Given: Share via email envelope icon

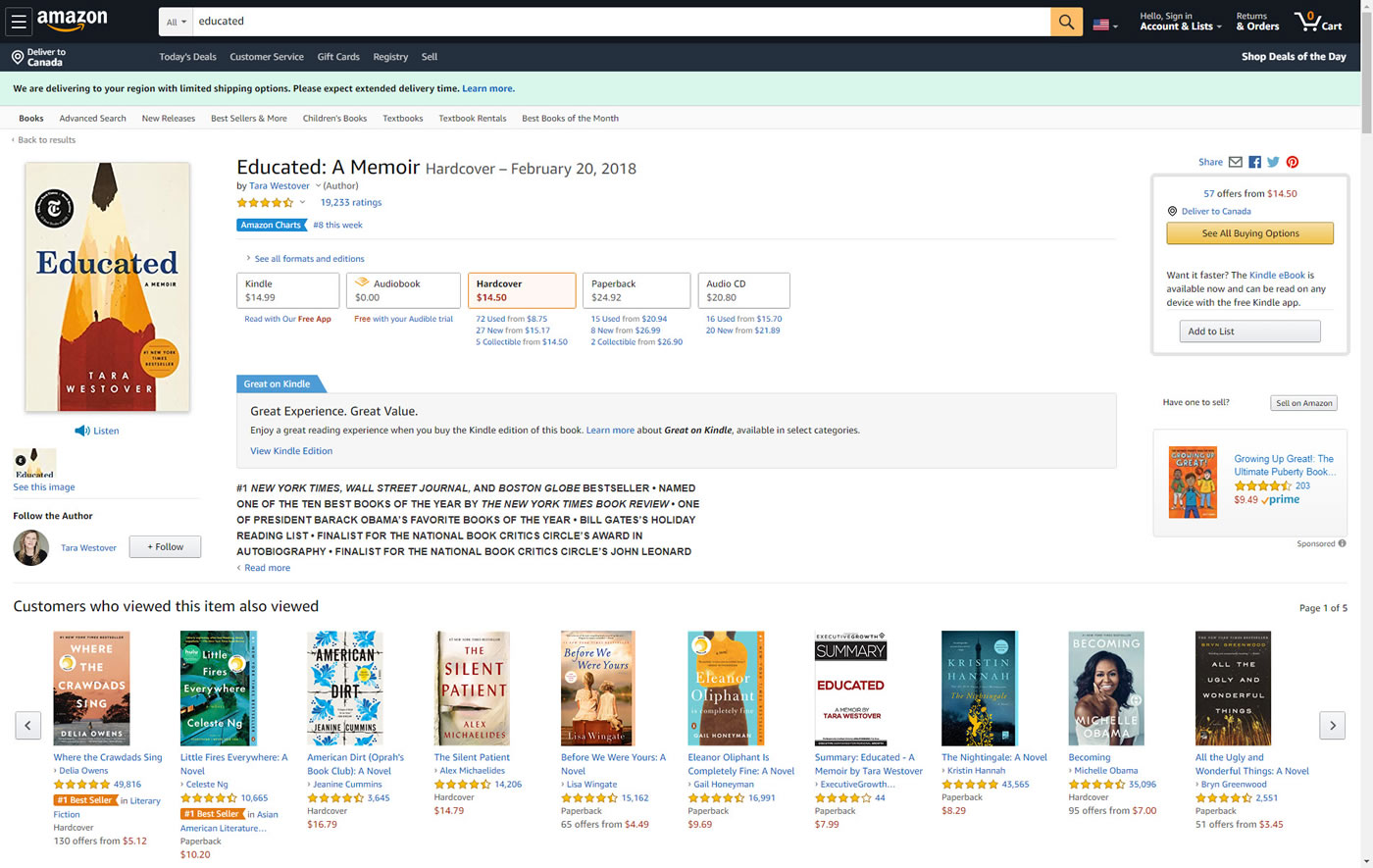Looking at the screenshot, I should click(1236, 162).
